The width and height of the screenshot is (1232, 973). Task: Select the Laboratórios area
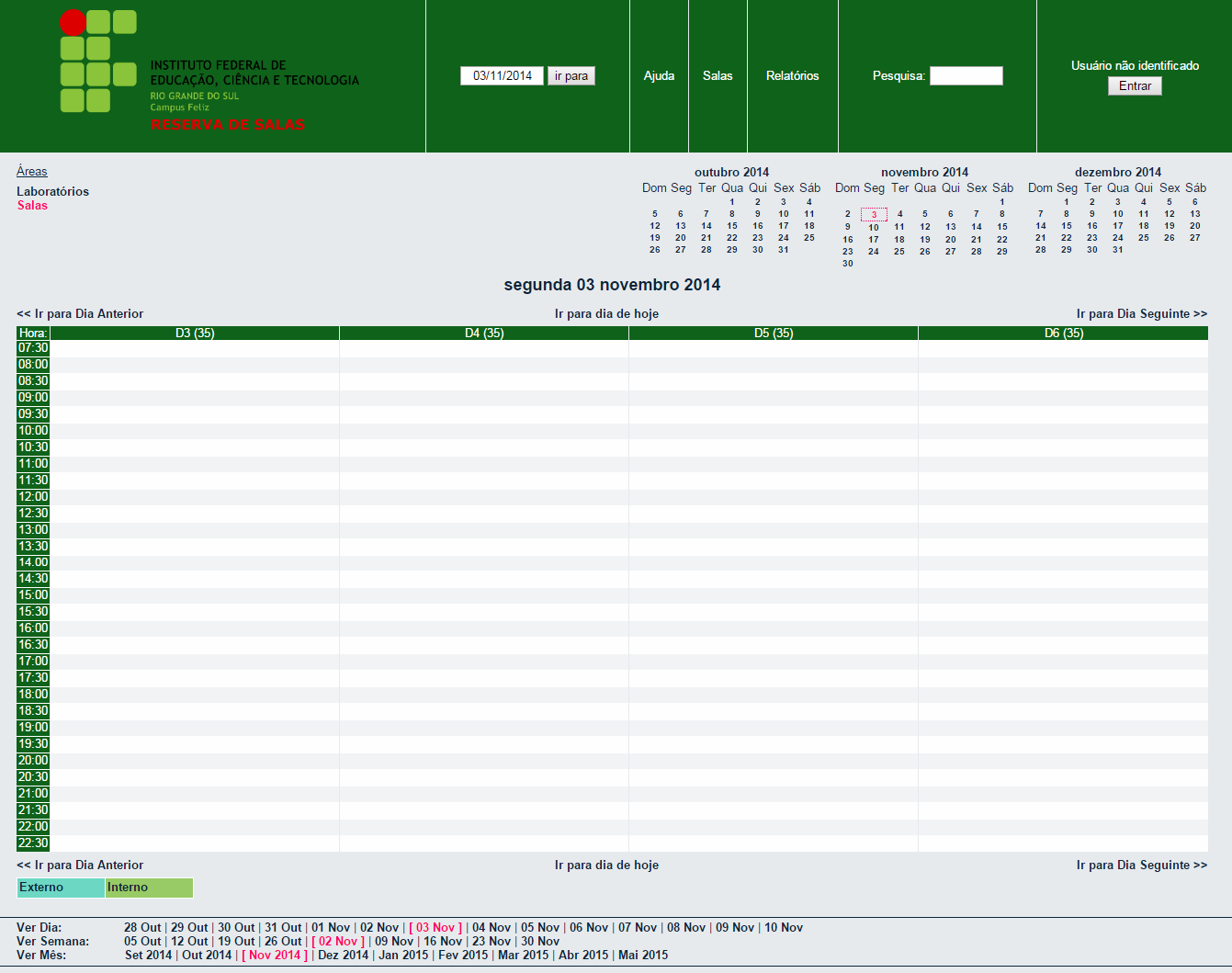[x=52, y=191]
